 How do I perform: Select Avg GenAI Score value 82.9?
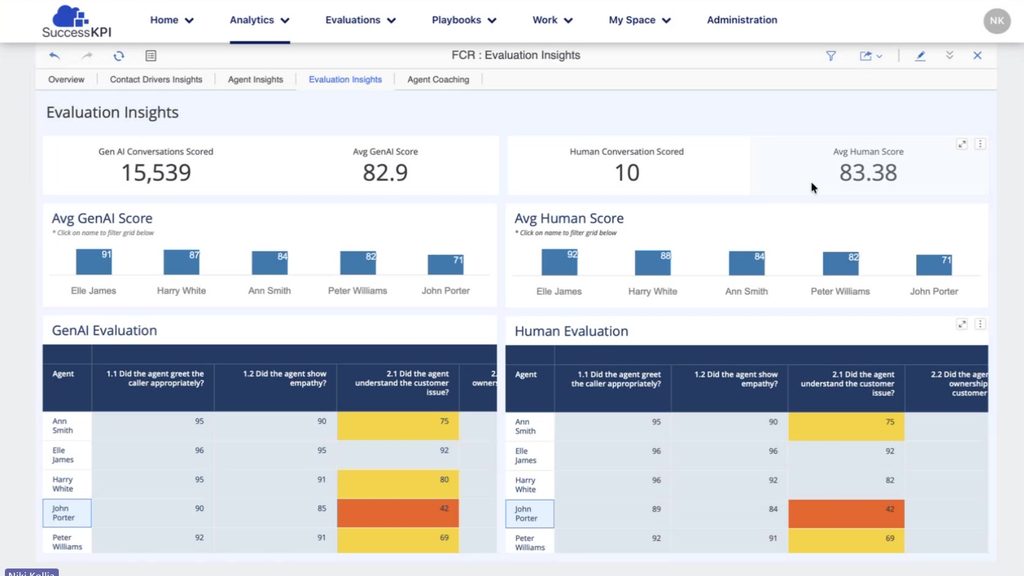(x=385, y=173)
